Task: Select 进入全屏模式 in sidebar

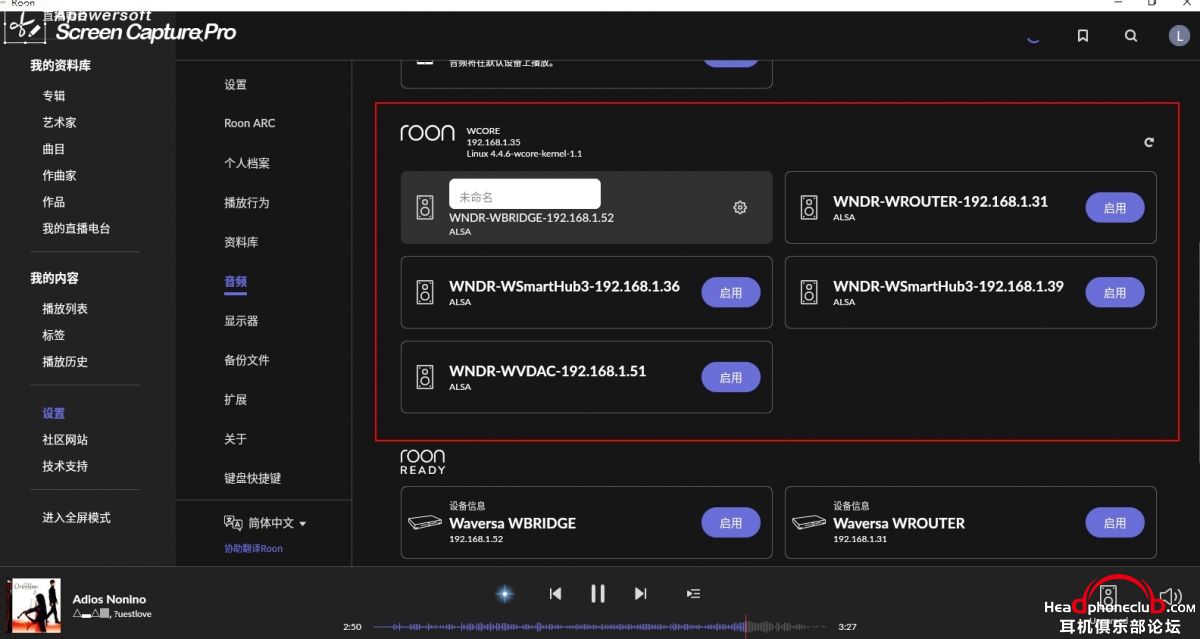Action: tap(76, 518)
